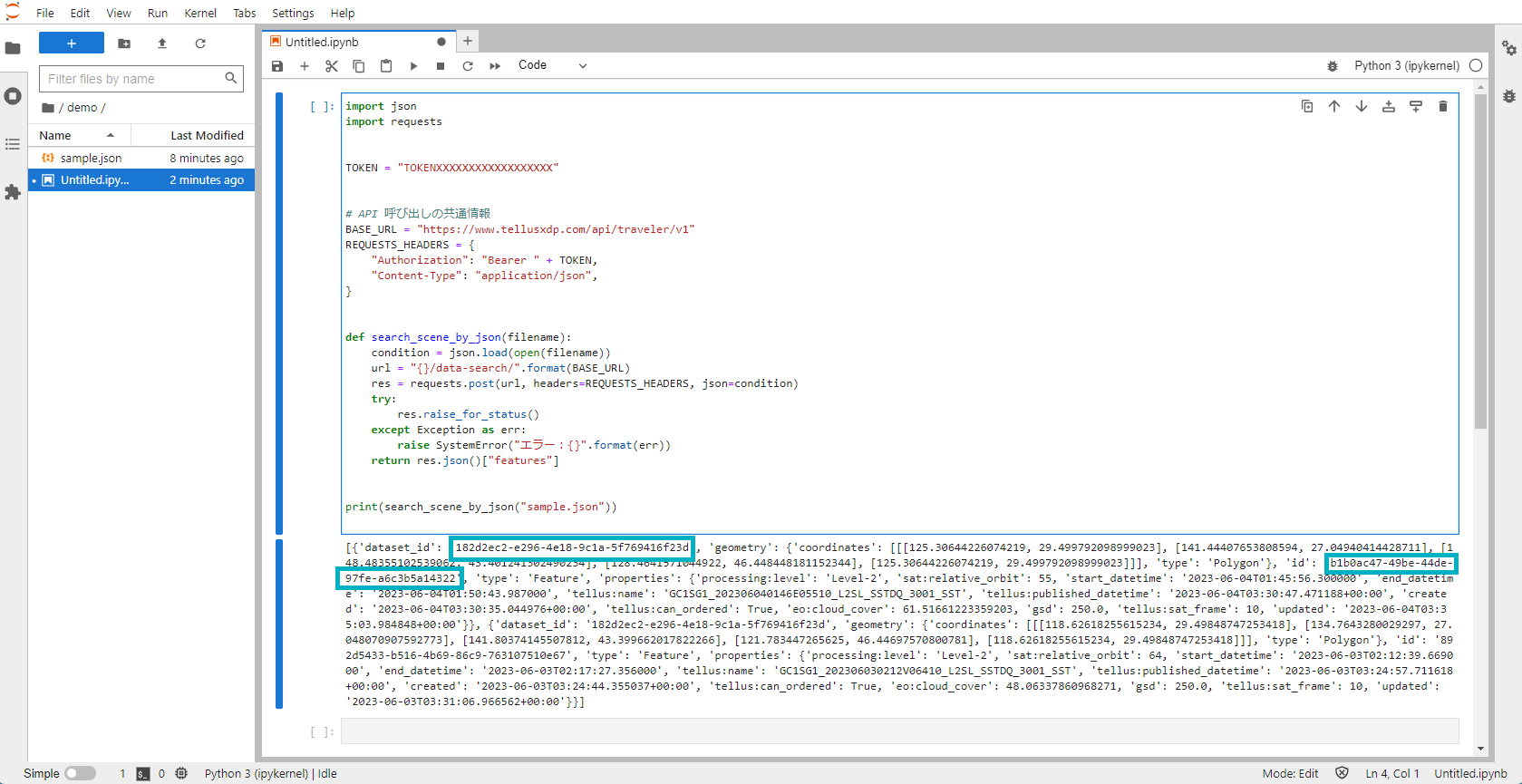Sort files by Last Modified column
The height and width of the screenshot is (784, 1522).
click(x=193, y=135)
